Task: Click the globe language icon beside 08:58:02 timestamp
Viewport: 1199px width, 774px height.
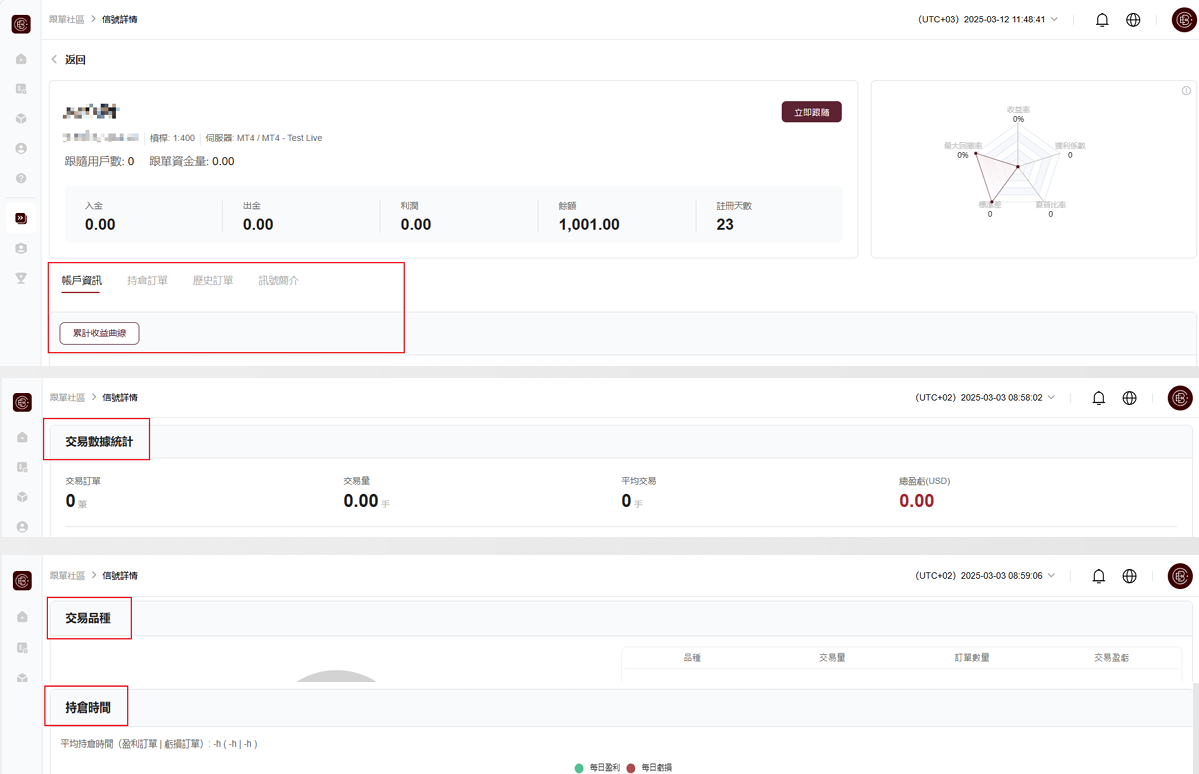Action: (1129, 398)
